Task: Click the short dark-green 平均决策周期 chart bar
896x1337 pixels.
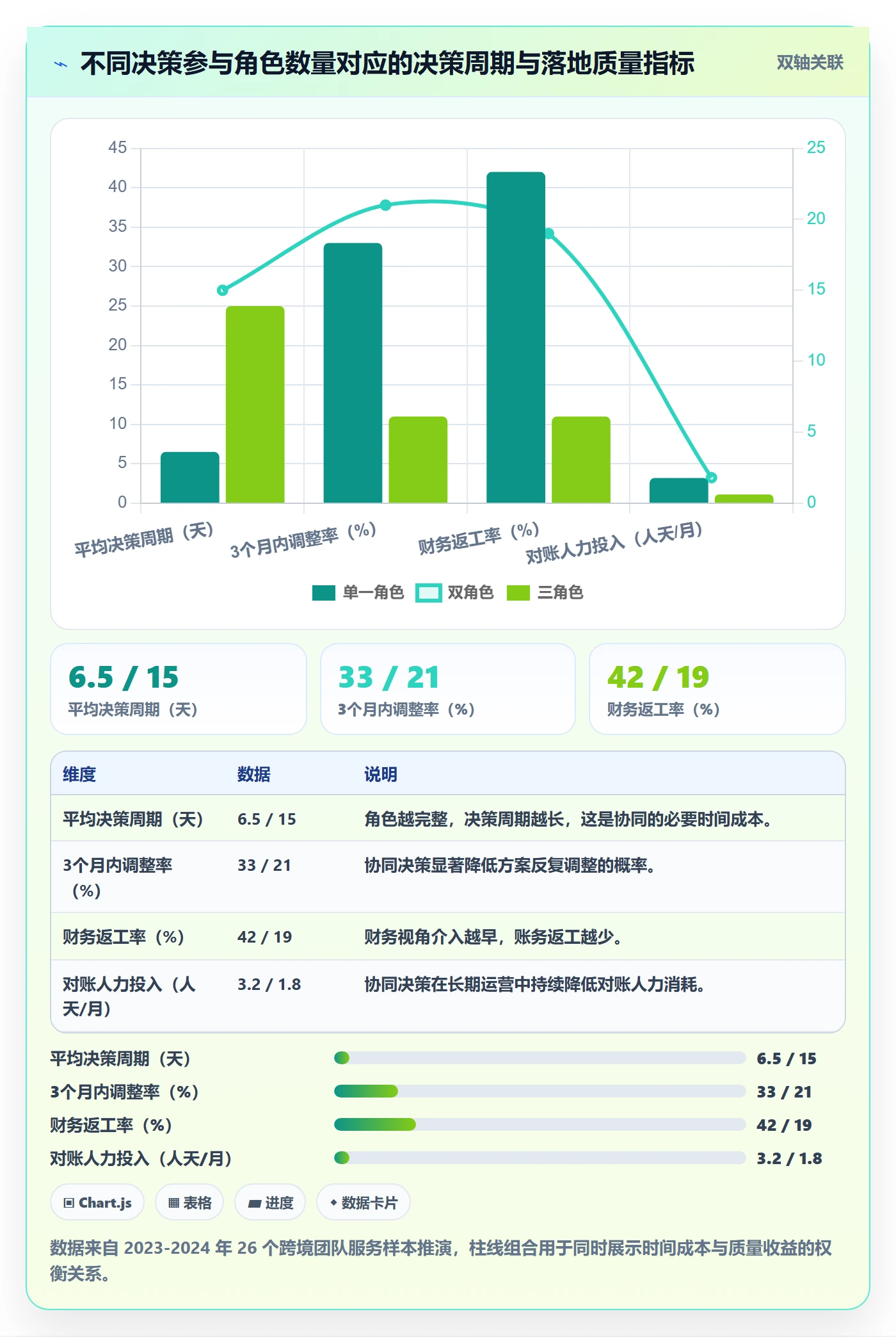Action: click(189, 478)
